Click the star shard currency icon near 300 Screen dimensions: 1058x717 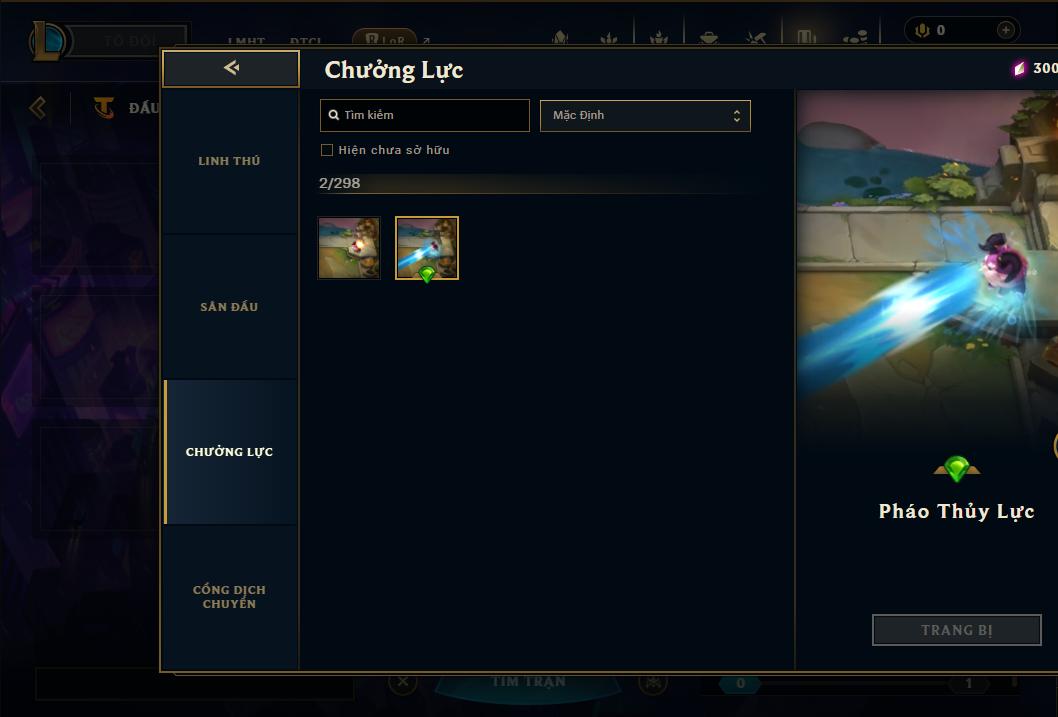[1020, 68]
